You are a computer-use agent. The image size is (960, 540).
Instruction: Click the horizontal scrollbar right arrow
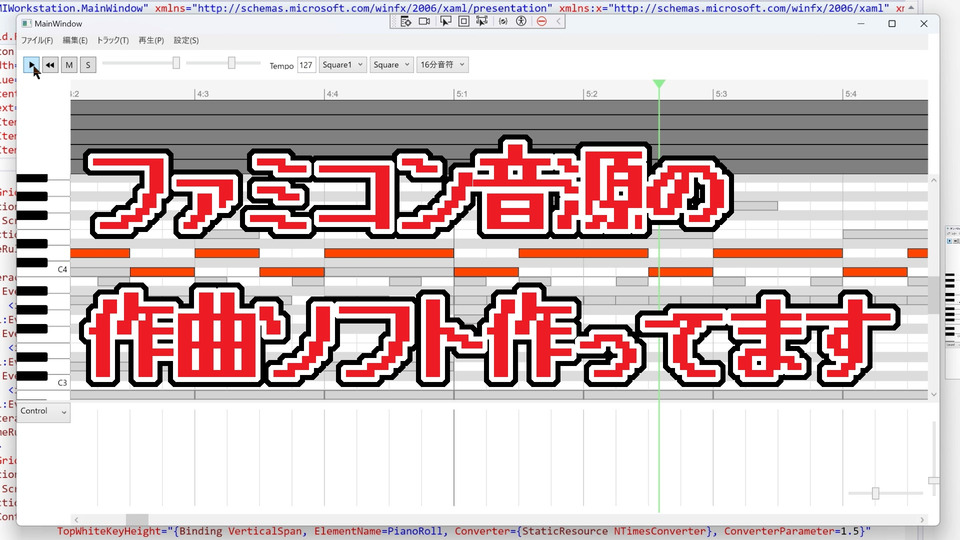pos(923,520)
